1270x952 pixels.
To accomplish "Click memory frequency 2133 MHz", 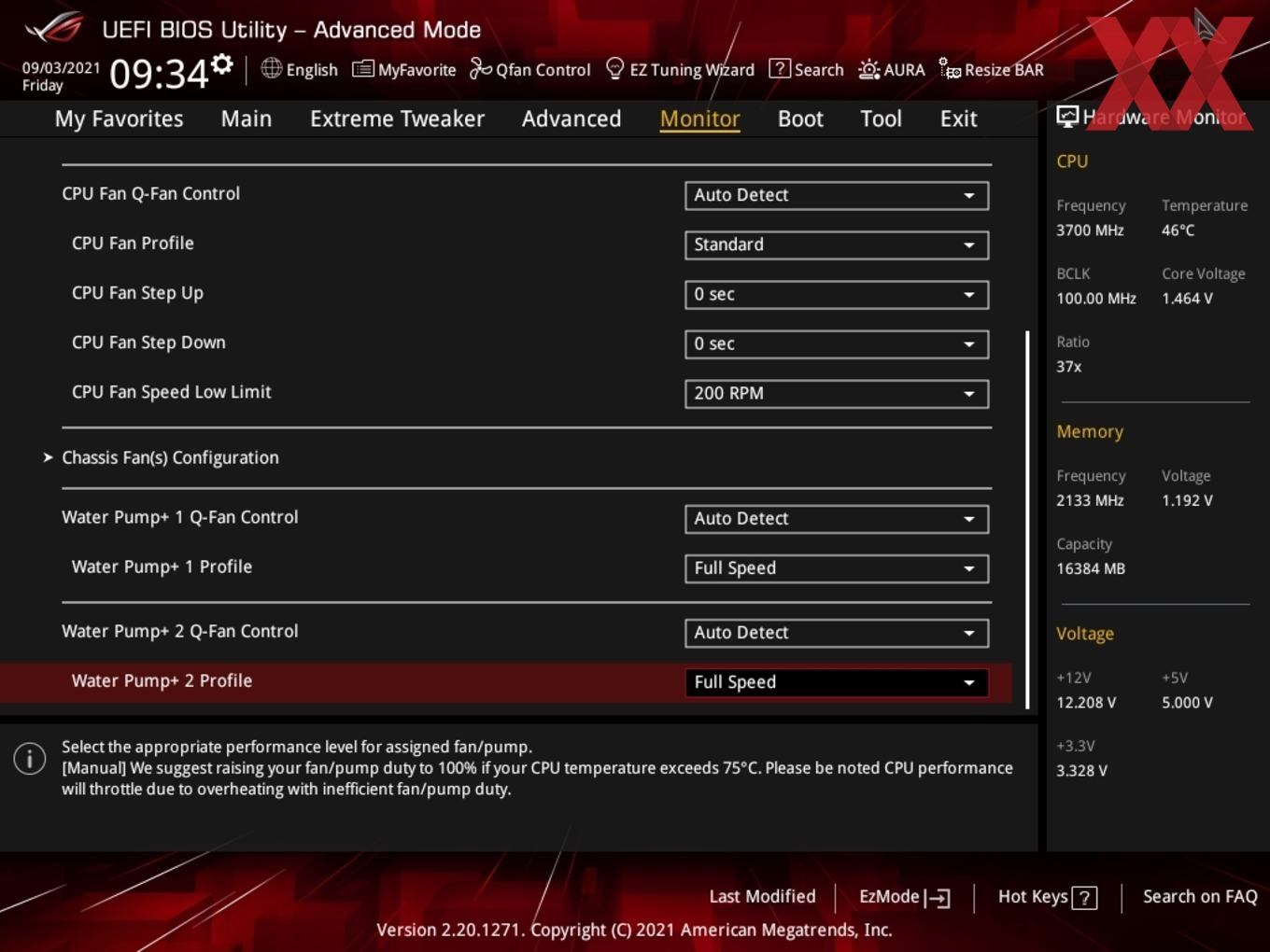I will click(x=1090, y=500).
